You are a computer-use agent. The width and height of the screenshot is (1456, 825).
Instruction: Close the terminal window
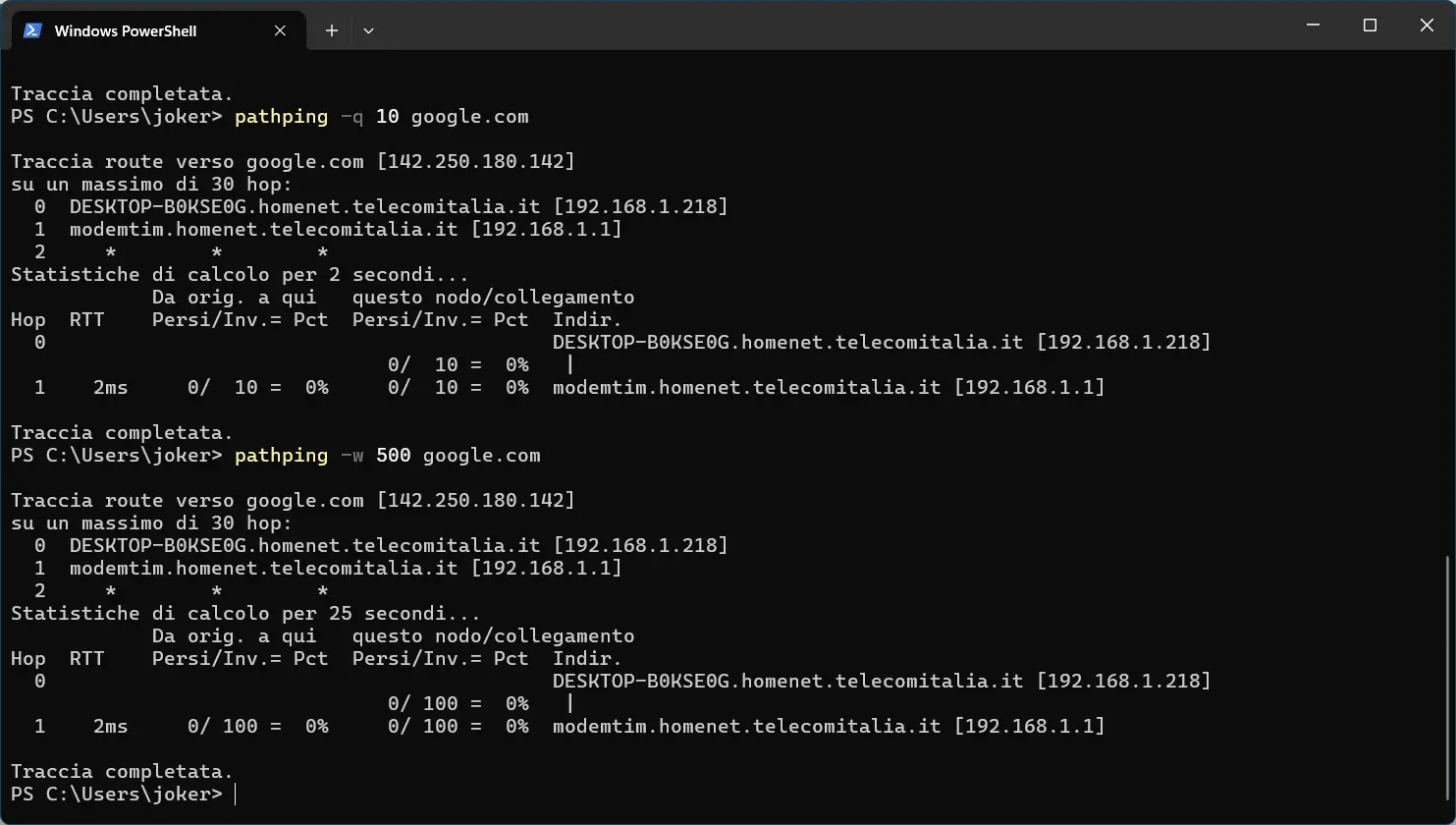tap(1427, 26)
